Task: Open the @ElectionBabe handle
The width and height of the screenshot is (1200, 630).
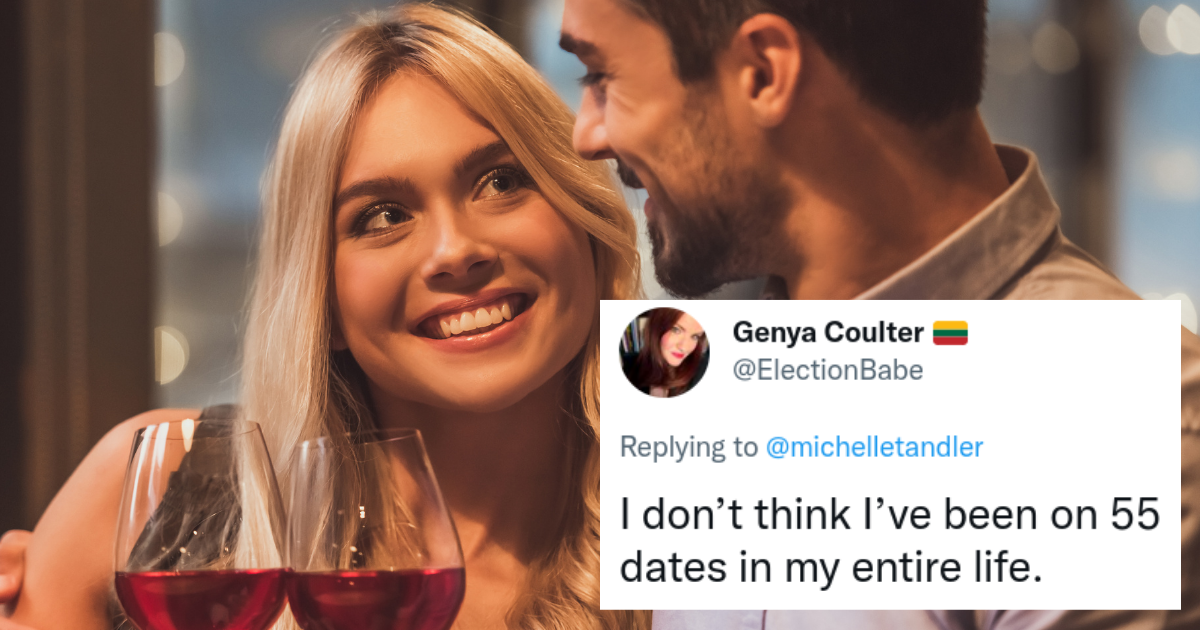Action: coord(827,371)
